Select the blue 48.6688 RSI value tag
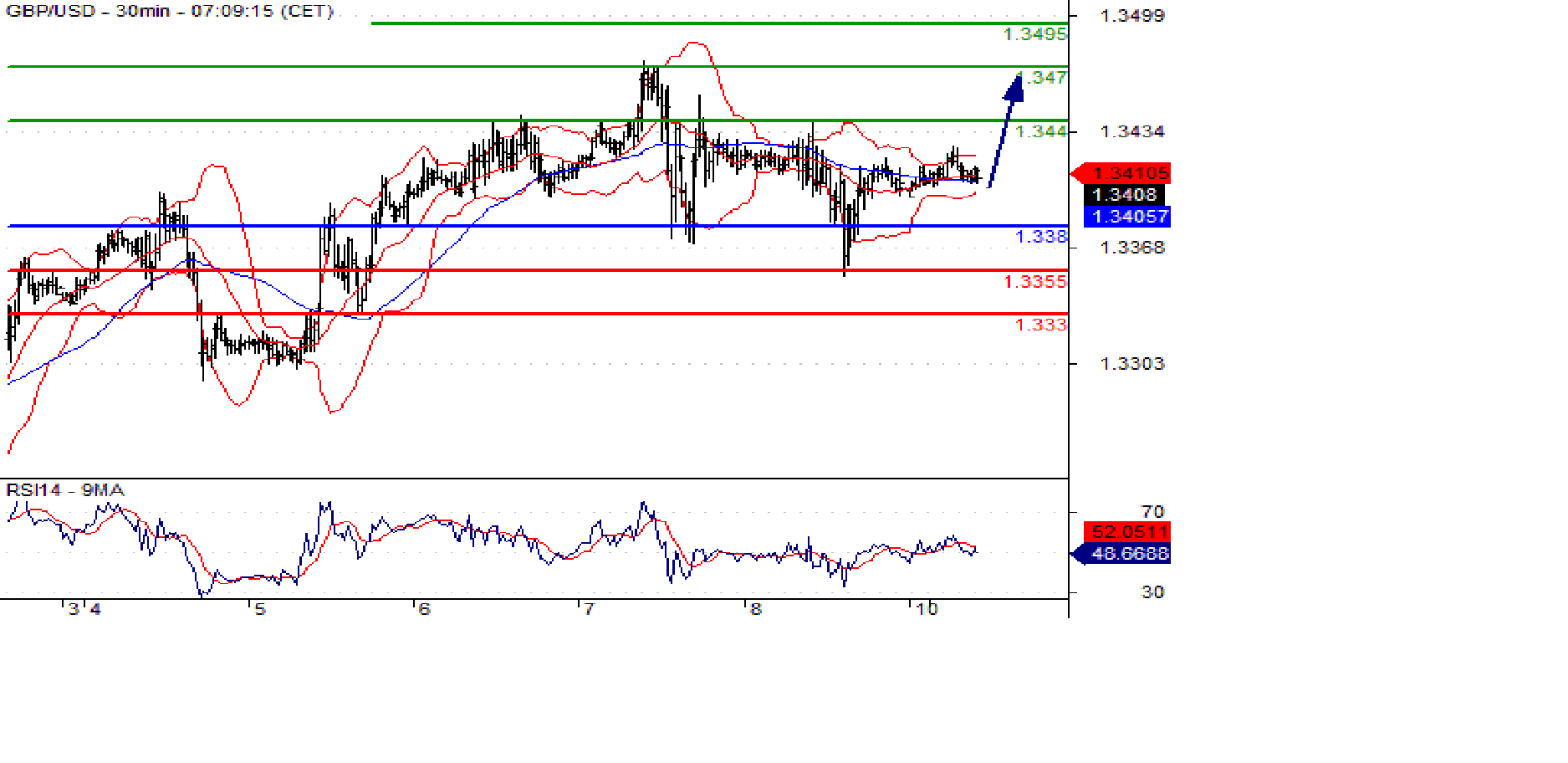This screenshot has width=1568, height=763. (x=1121, y=553)
